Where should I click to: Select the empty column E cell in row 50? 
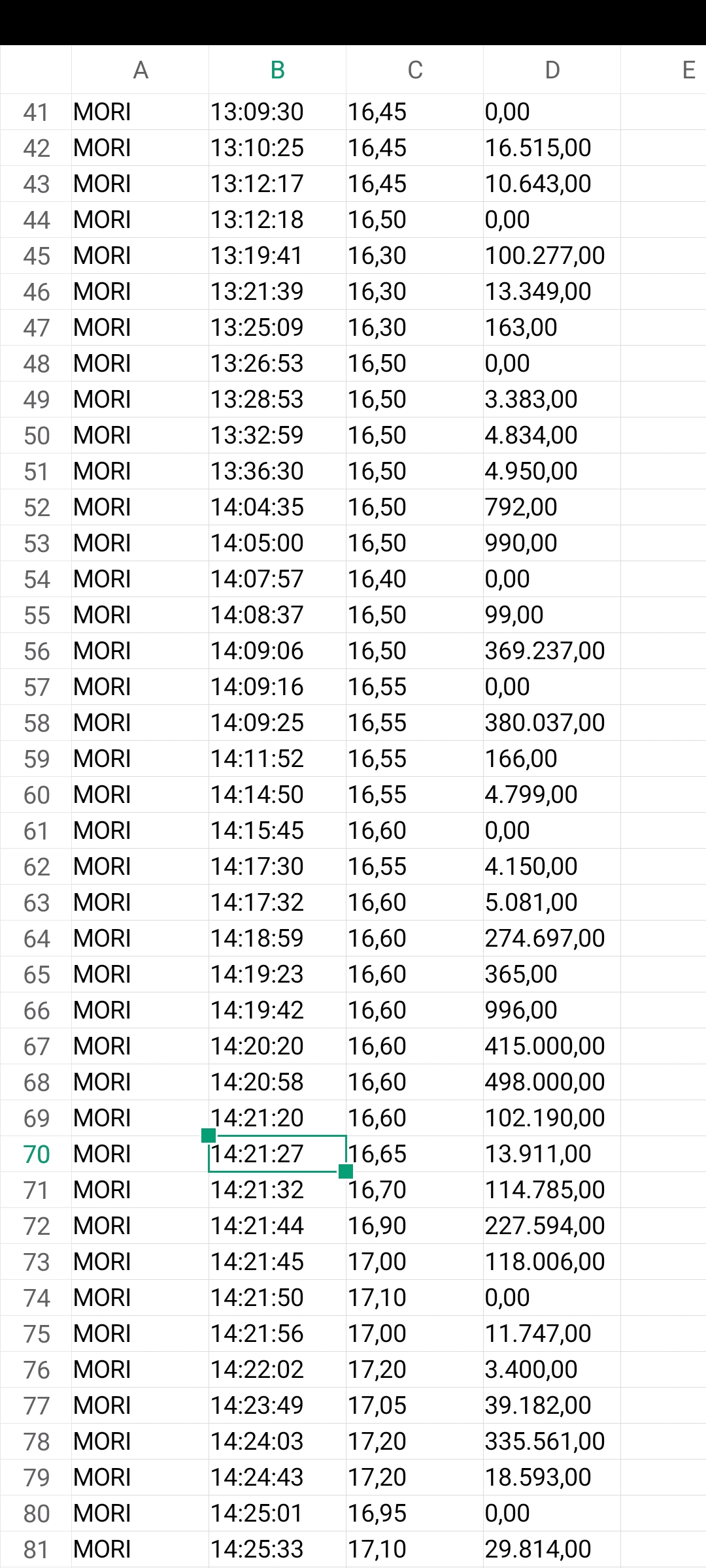(663, 436)
